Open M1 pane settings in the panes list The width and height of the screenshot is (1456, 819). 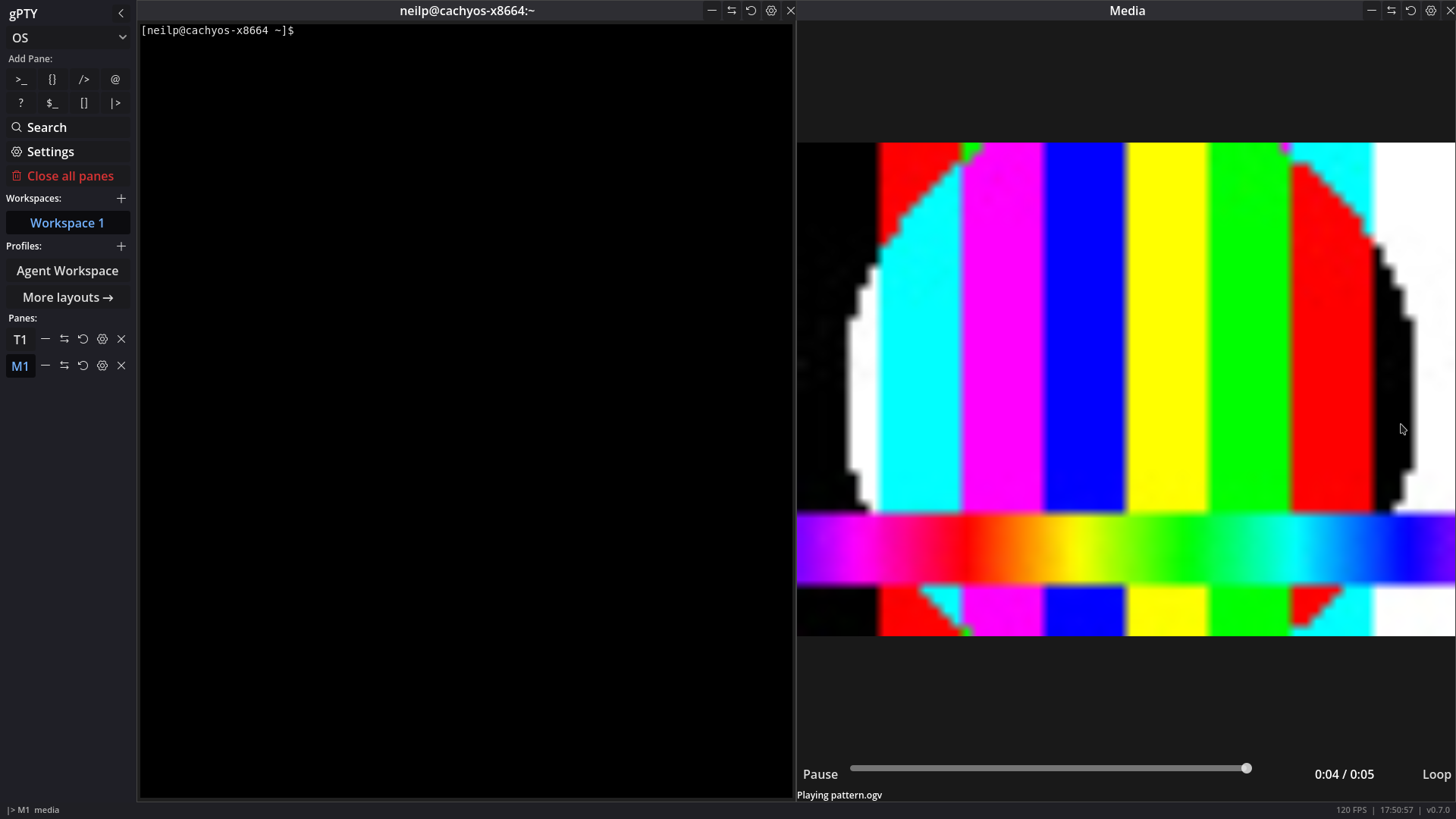tap(102, 366)
